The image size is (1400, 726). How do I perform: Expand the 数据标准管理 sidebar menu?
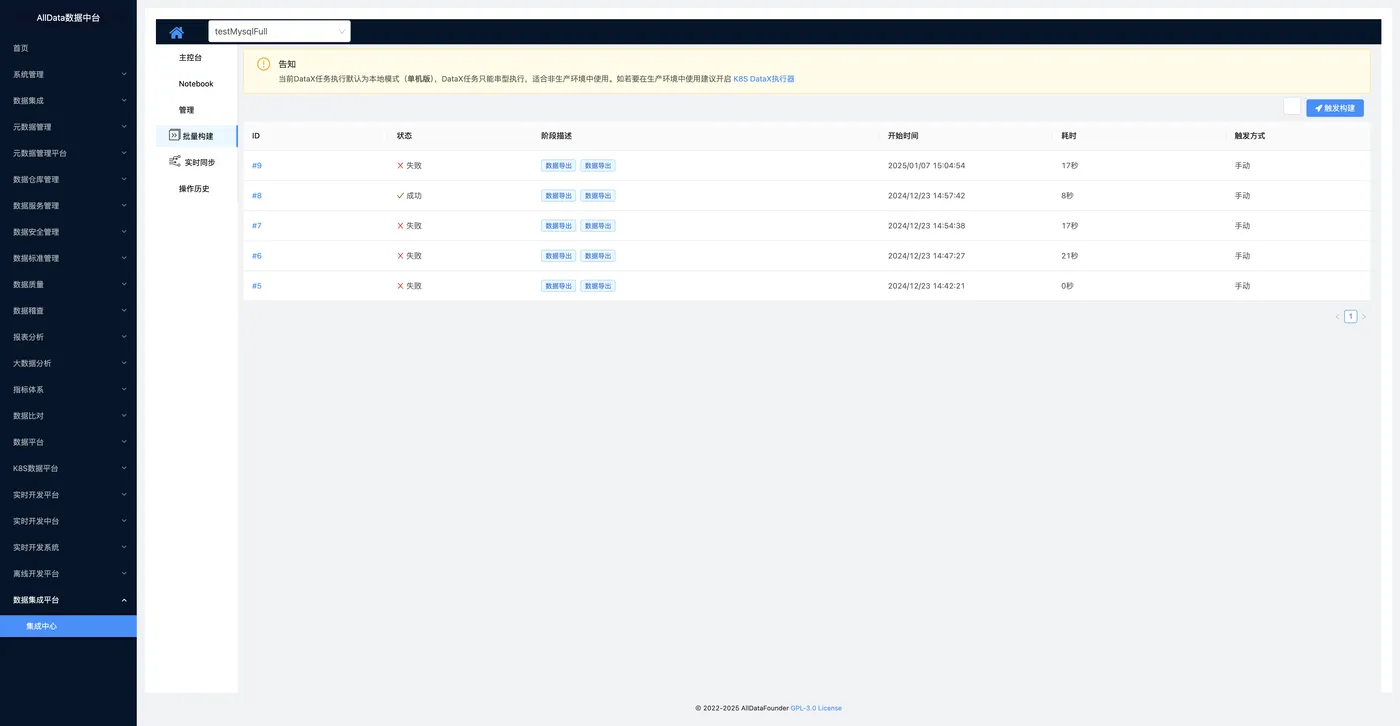point(68,258)
